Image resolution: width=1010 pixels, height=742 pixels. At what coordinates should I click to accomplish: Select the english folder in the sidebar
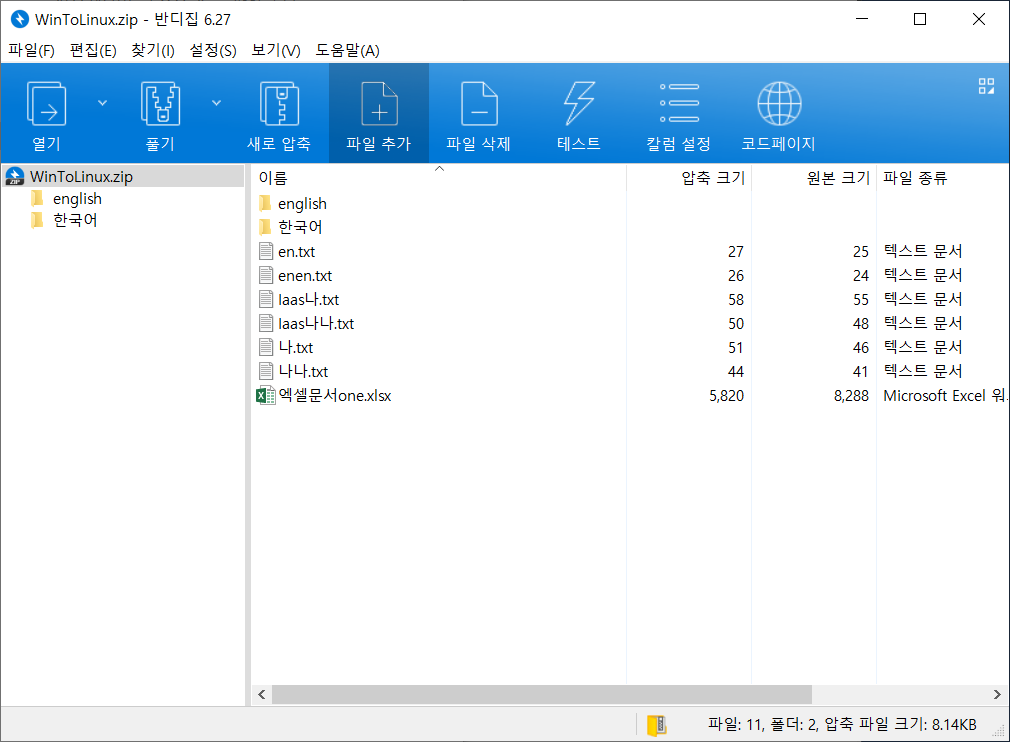point(77,198)
